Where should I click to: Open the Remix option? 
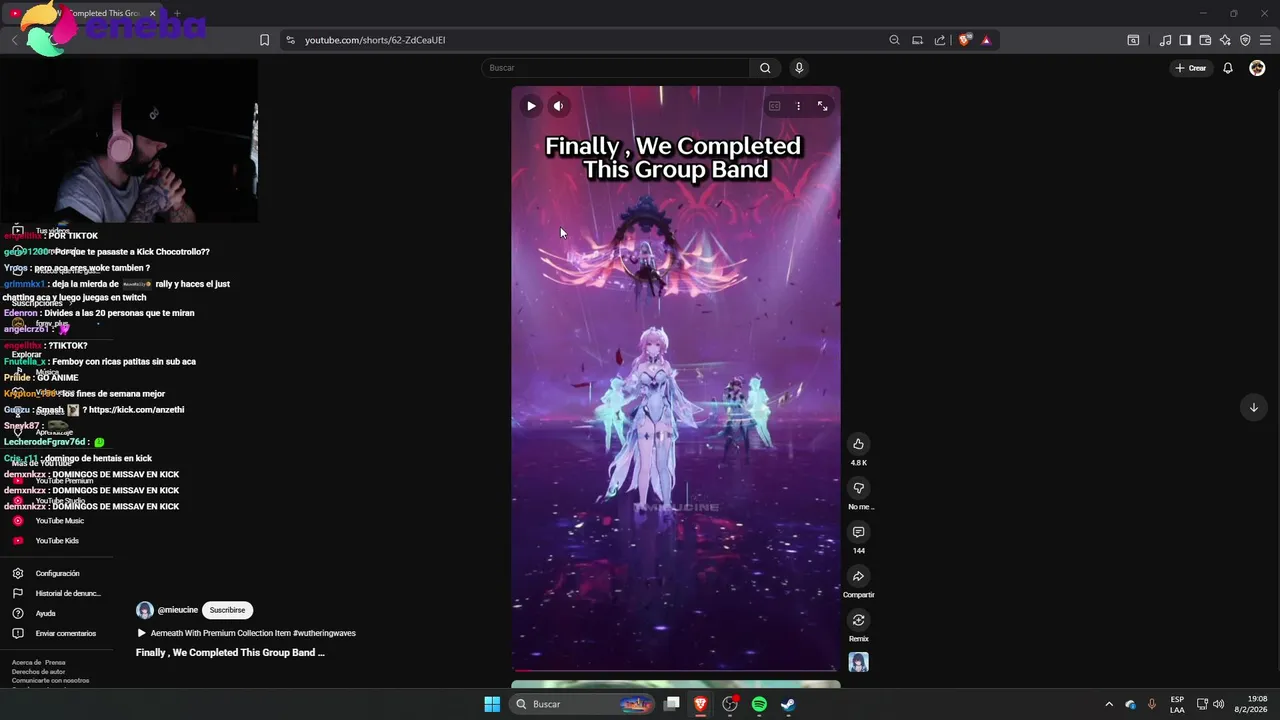[x=858, y=620]
